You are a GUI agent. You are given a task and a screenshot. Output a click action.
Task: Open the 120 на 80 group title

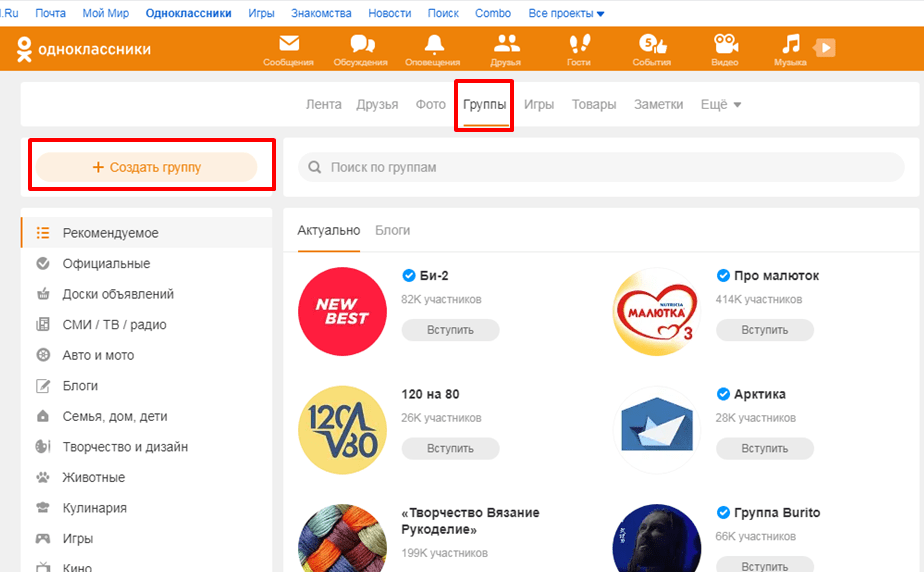point(430,394)
